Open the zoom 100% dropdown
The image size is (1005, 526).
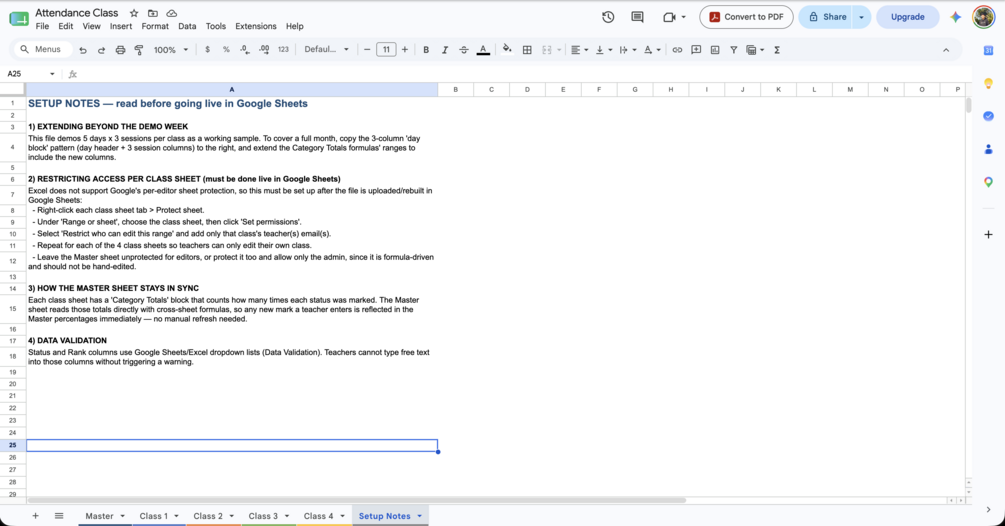tap(170, 49)
